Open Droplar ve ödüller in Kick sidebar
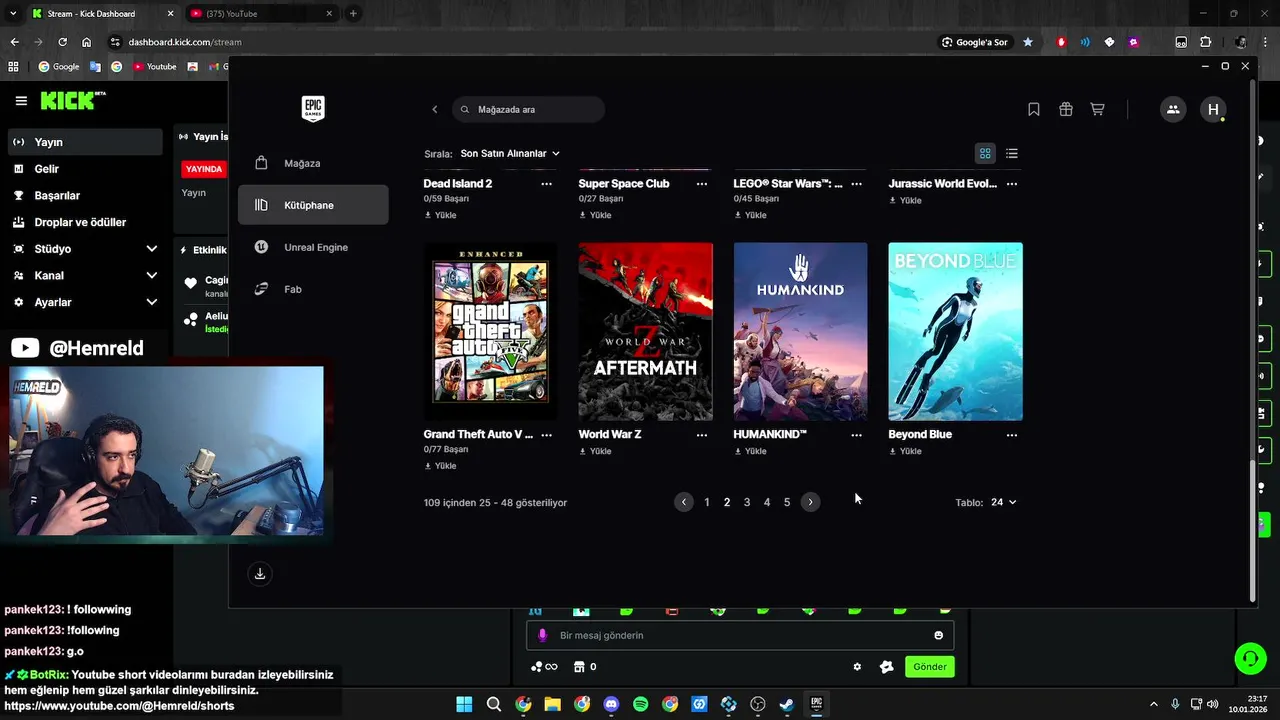The height and width of the screenshot is (720, 1280). coord(85,222)
